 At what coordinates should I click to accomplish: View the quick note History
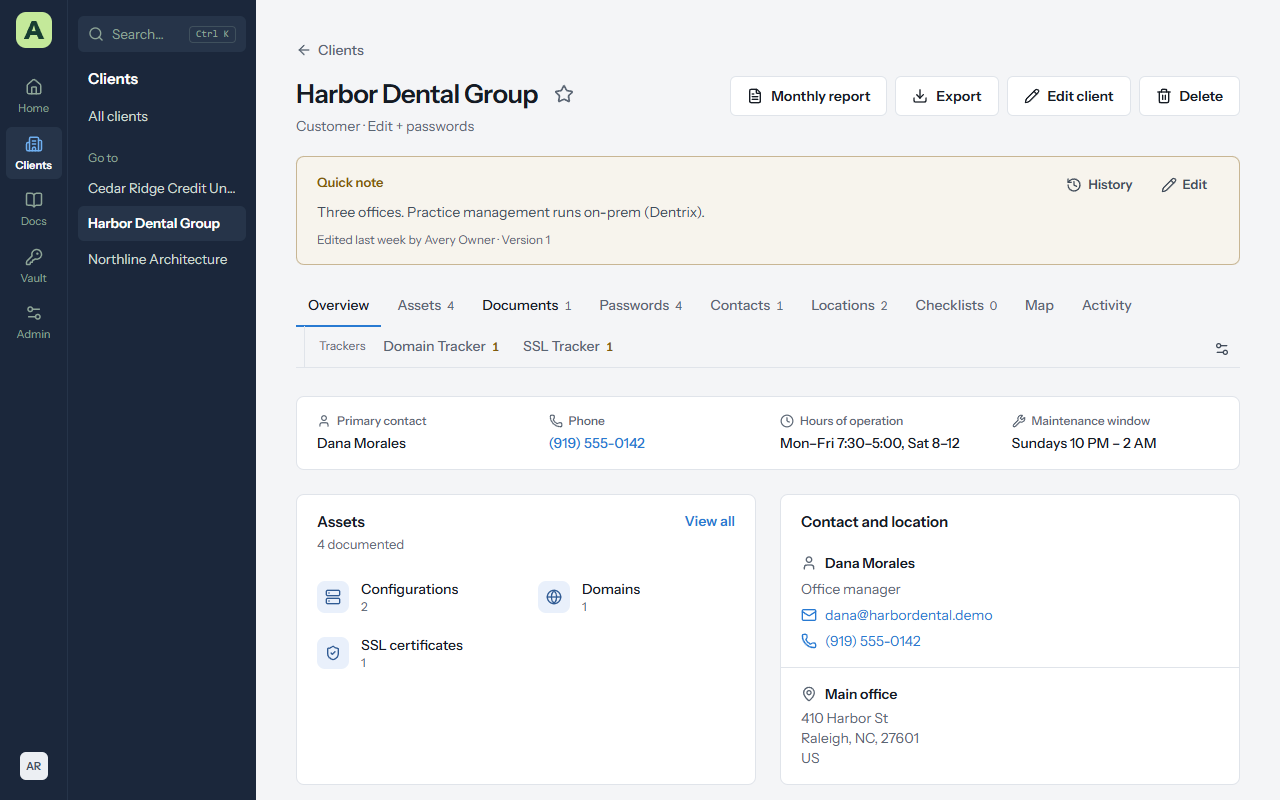(x=1099, y=185)
